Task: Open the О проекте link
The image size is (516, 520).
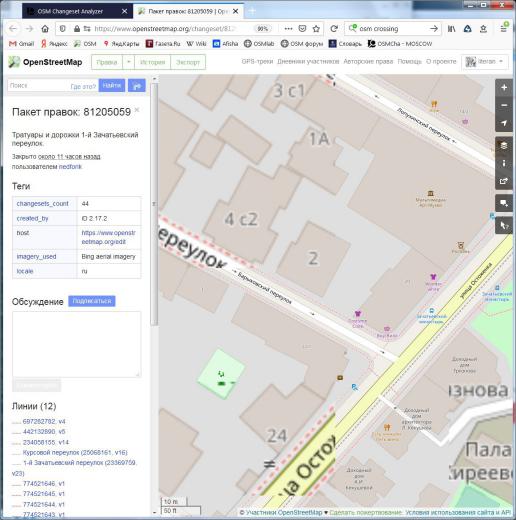Action: coord(441,62)
